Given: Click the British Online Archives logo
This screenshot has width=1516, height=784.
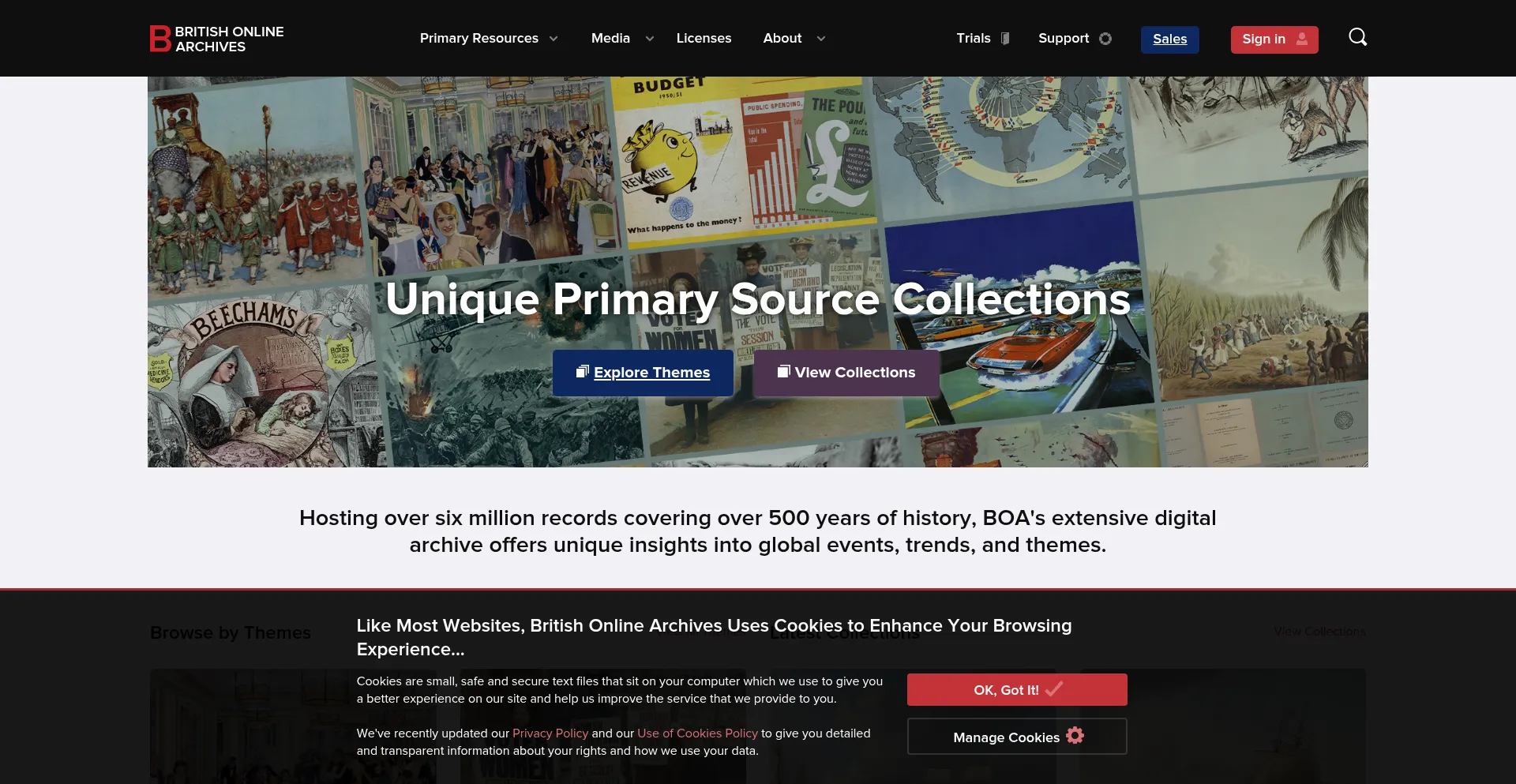Looking at the screenshot, I should tap(217, 39).
